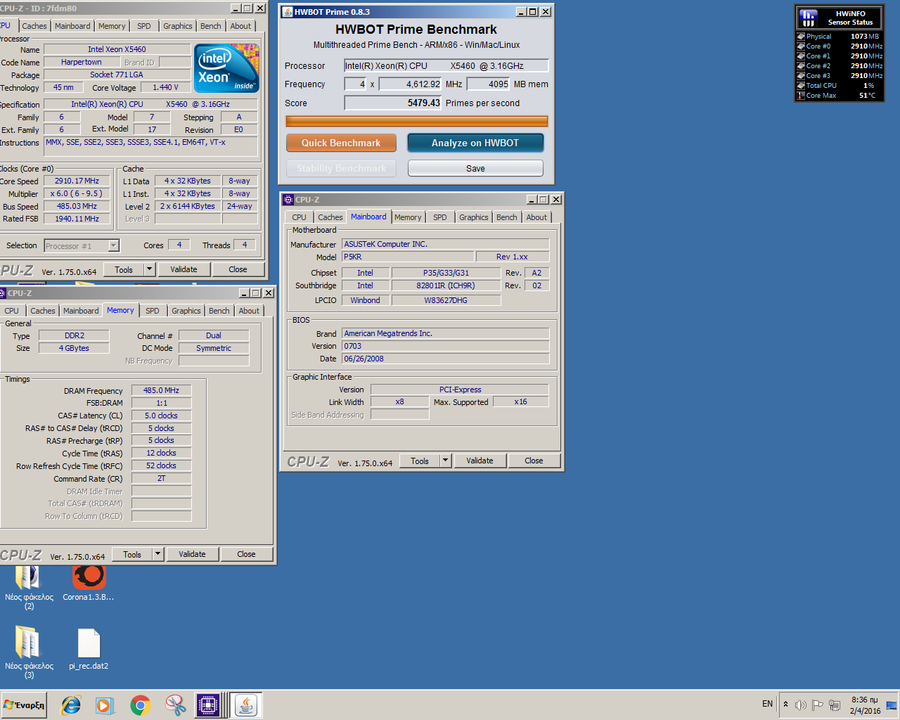Select the pi_rec.dat2 file on desktop
Screen dimensions: 900x720
tap(88, 644)
